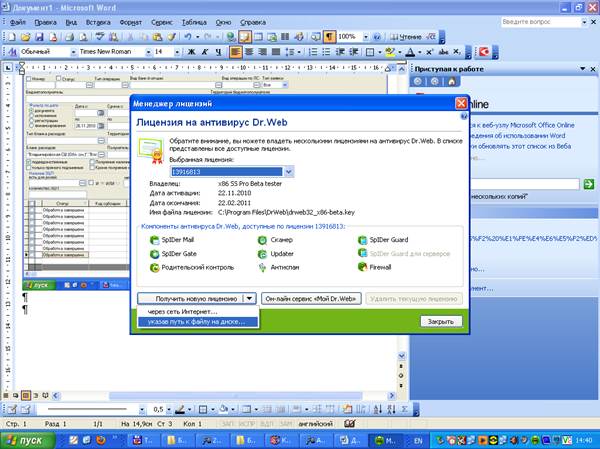Click the Print icon in Word toolbar
This screenshot has height=449, width=600.
(69, 37)
